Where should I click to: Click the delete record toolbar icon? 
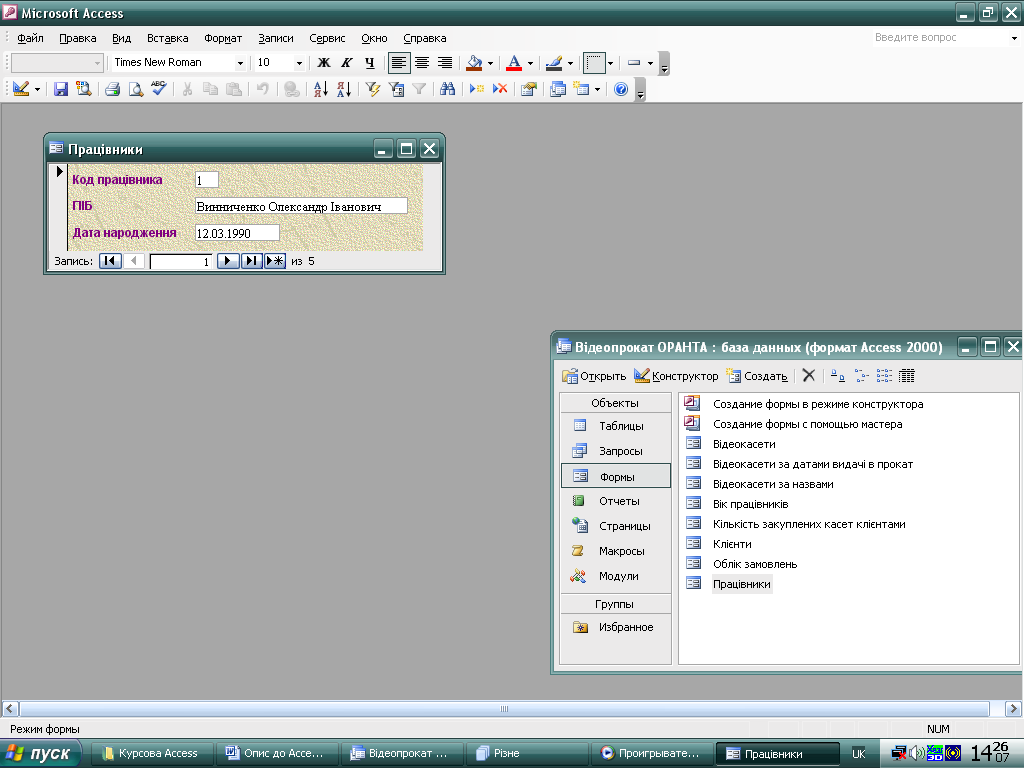coord(500,89)
